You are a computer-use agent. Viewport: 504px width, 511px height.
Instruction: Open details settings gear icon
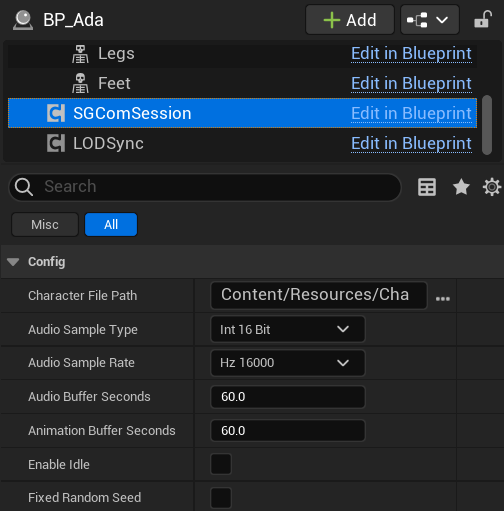pyautogui.click(x=492, y=187)
